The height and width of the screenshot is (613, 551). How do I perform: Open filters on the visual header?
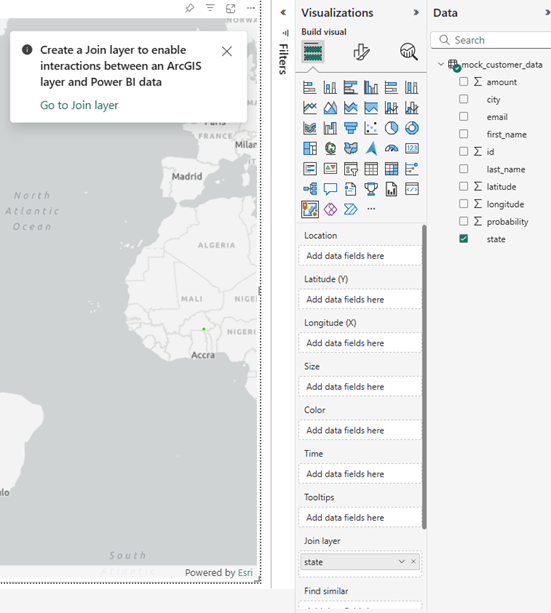tap(210, 8)
